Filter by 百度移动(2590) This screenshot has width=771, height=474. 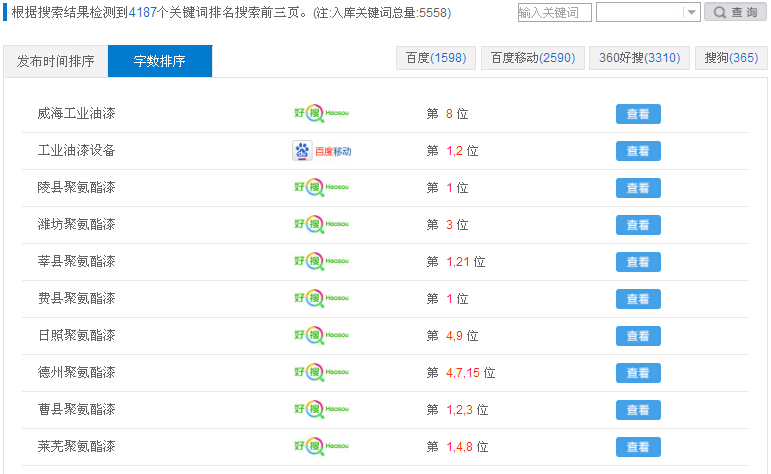pos(533,58)
